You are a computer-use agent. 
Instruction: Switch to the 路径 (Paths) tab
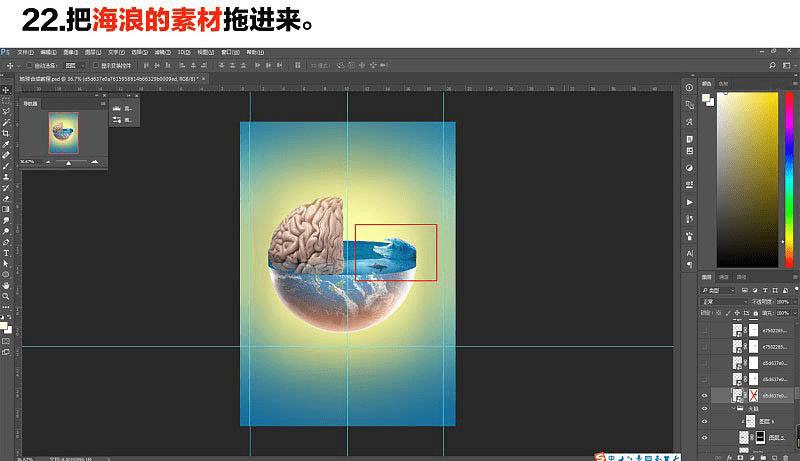[741, 277]
